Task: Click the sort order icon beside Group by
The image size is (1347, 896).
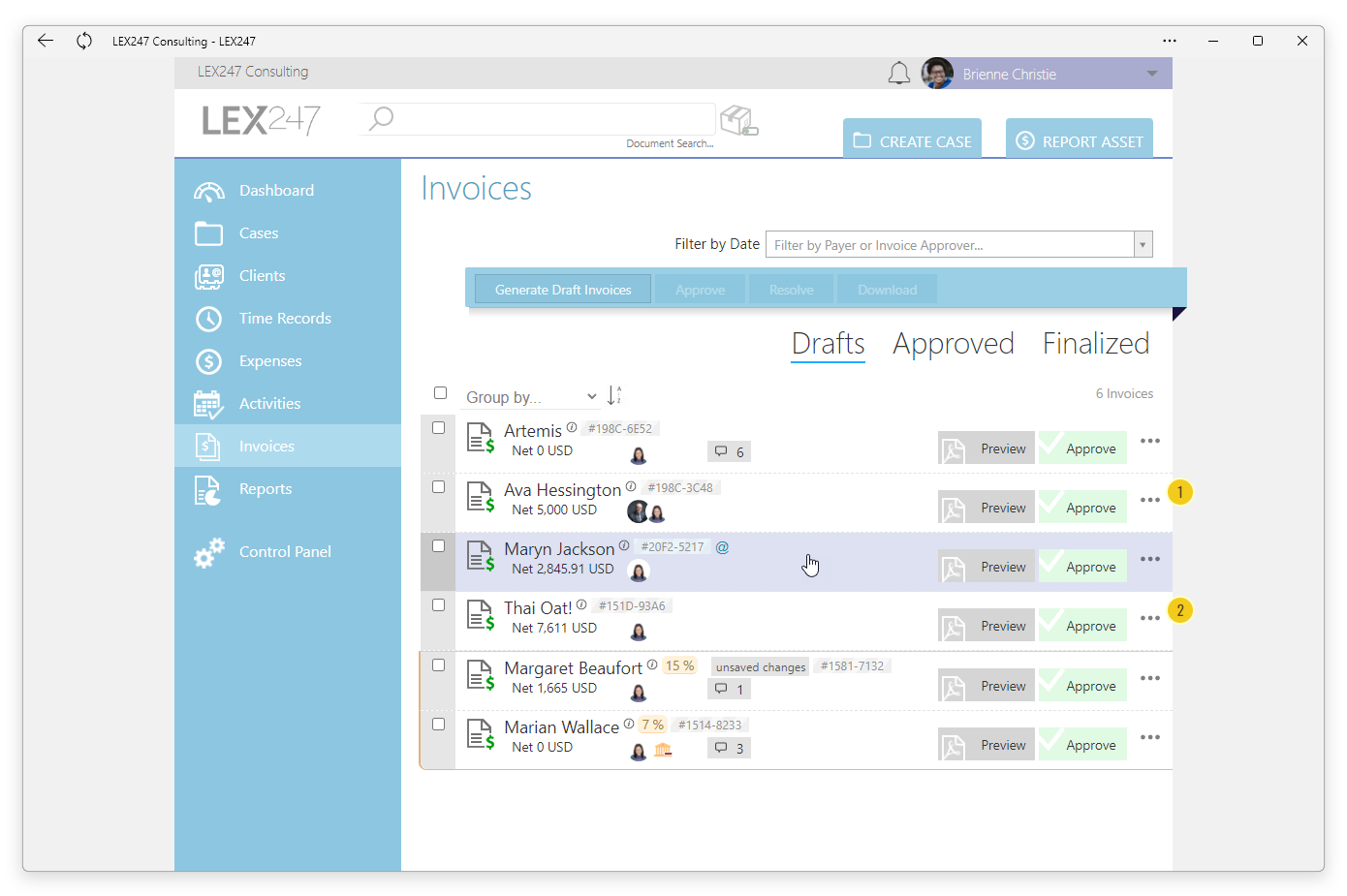Action: point(613,395)
